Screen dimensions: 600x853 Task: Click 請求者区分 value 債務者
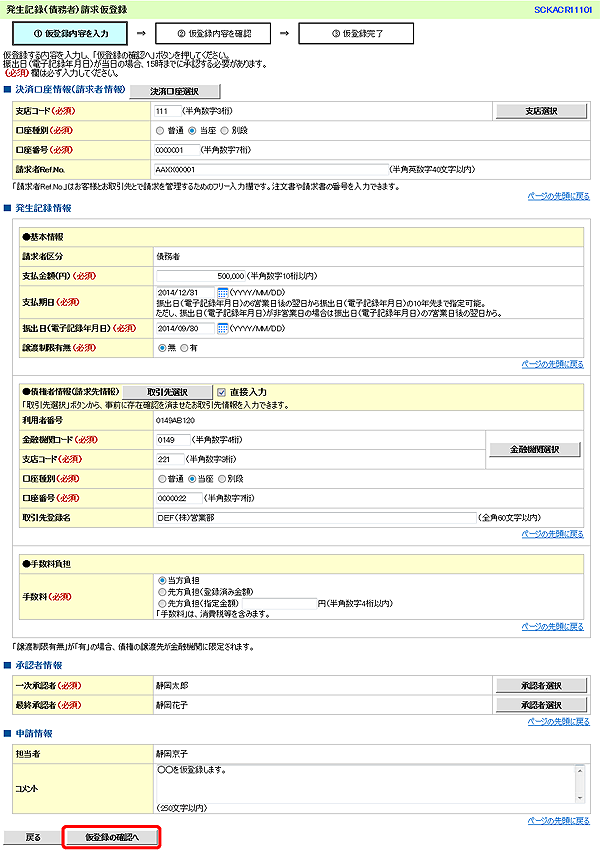[168, 256]
